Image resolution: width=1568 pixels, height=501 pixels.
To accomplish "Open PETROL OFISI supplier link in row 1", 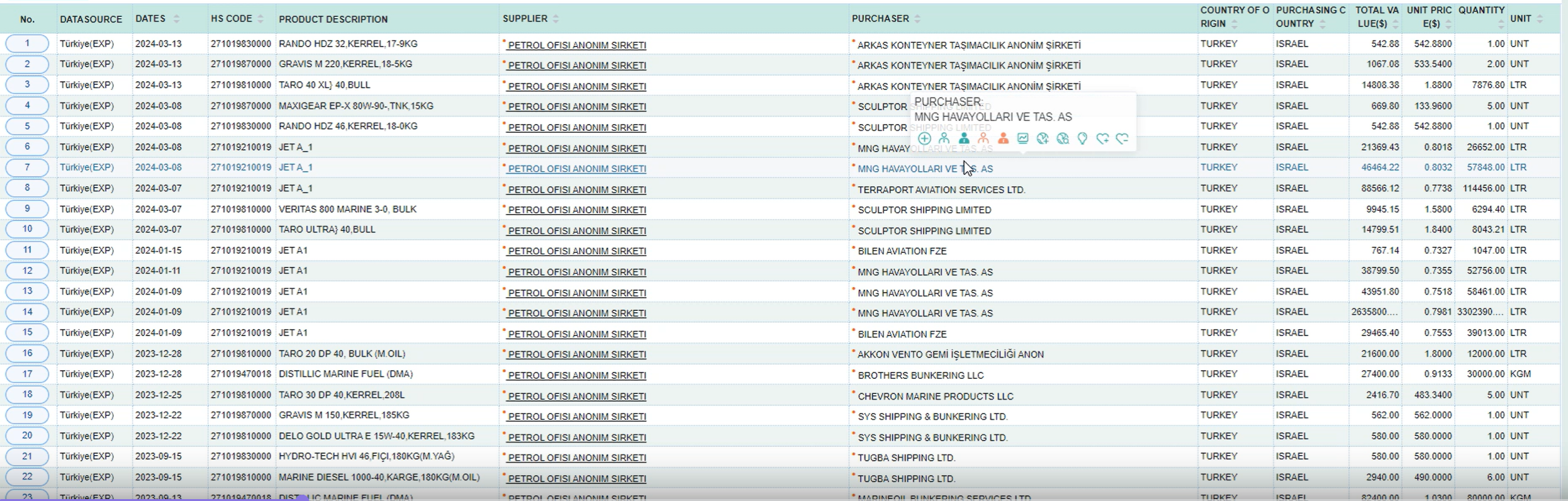I will click(577, 45).
